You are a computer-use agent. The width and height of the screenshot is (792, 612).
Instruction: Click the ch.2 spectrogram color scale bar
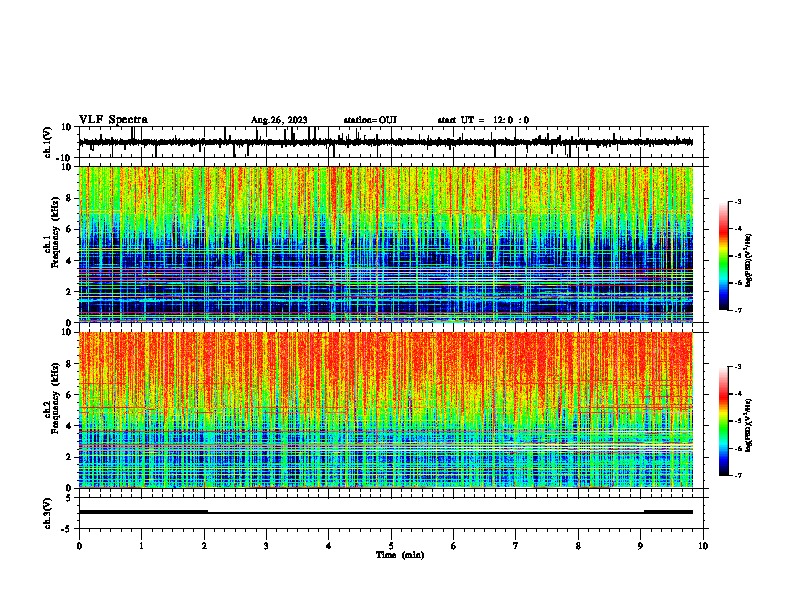tap(724, 421)
